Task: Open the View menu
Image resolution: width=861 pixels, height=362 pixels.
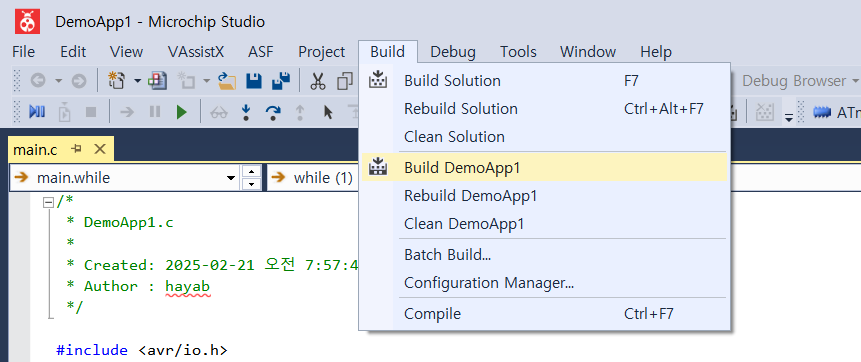Action: (126, 52)
